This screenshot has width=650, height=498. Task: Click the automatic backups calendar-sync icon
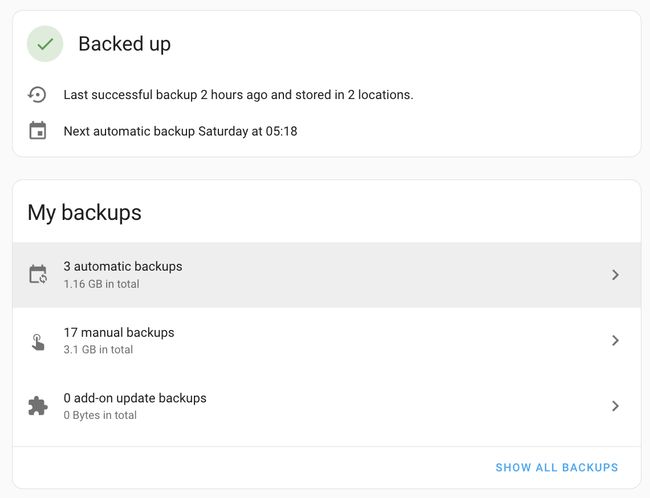pos(38,275)
